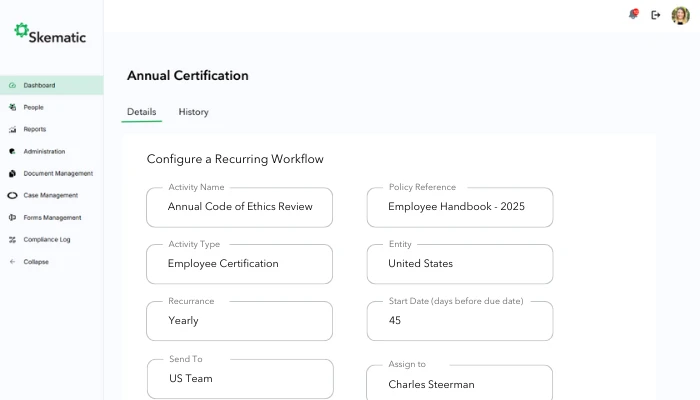Click the logout icon in header

pyautogui.click(x=656, y=15)
